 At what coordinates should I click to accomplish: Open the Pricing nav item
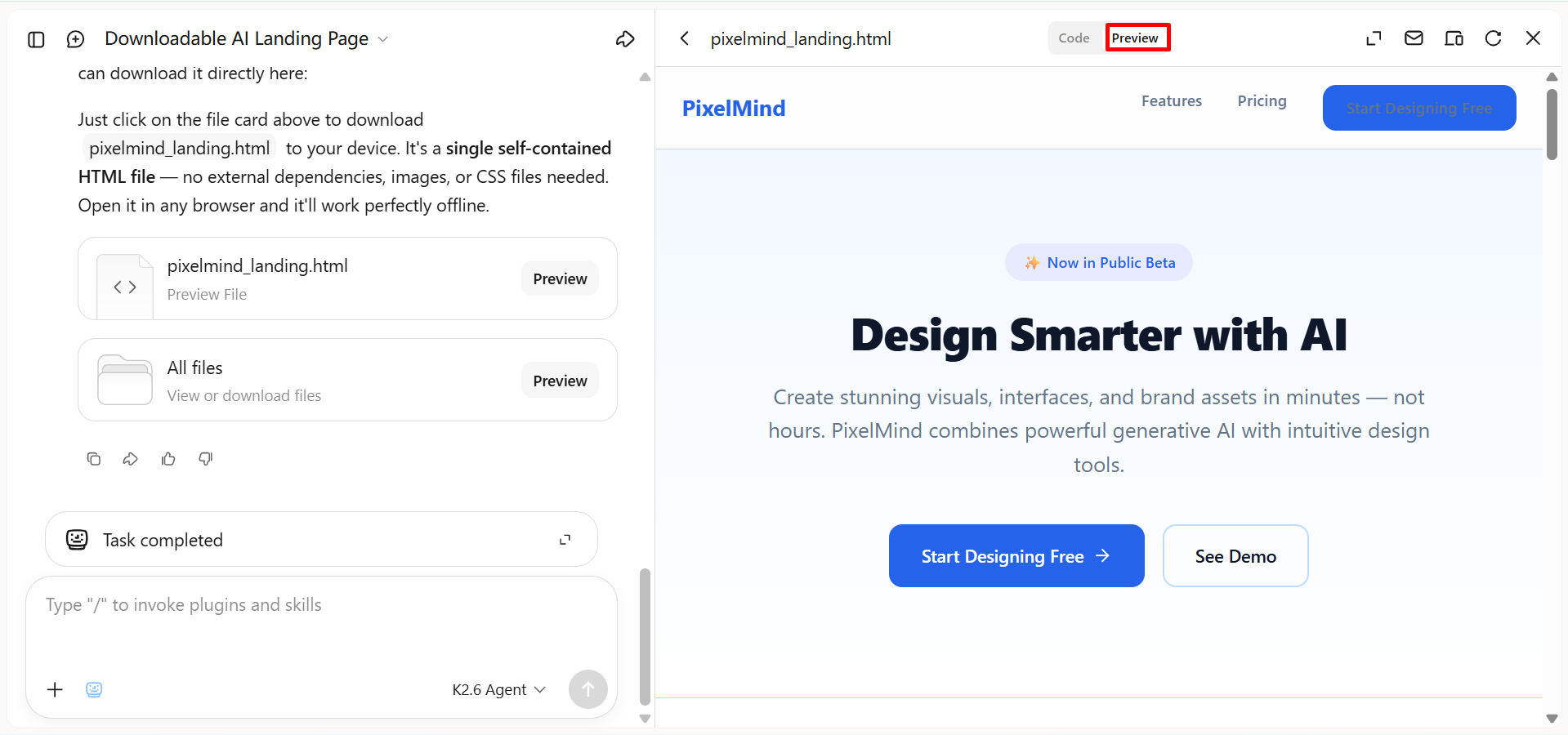1262,101
